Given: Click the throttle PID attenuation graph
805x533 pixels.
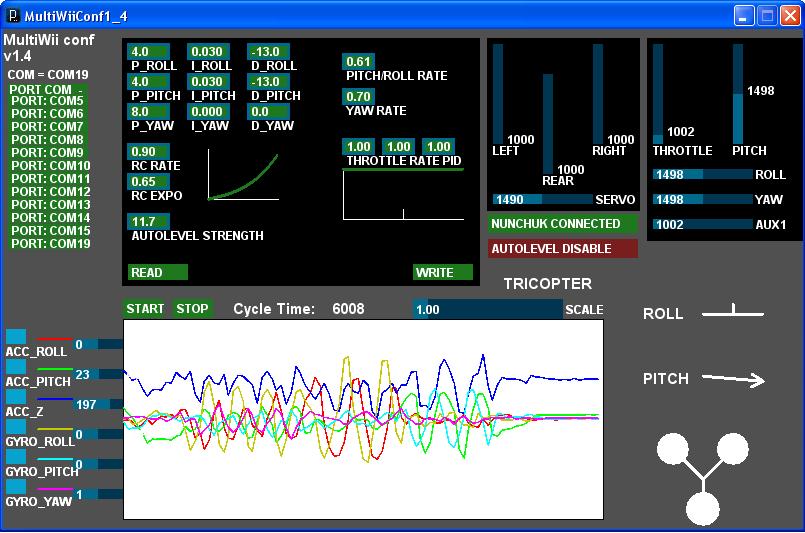Looking at the screenshot, I should coord(404,195).
